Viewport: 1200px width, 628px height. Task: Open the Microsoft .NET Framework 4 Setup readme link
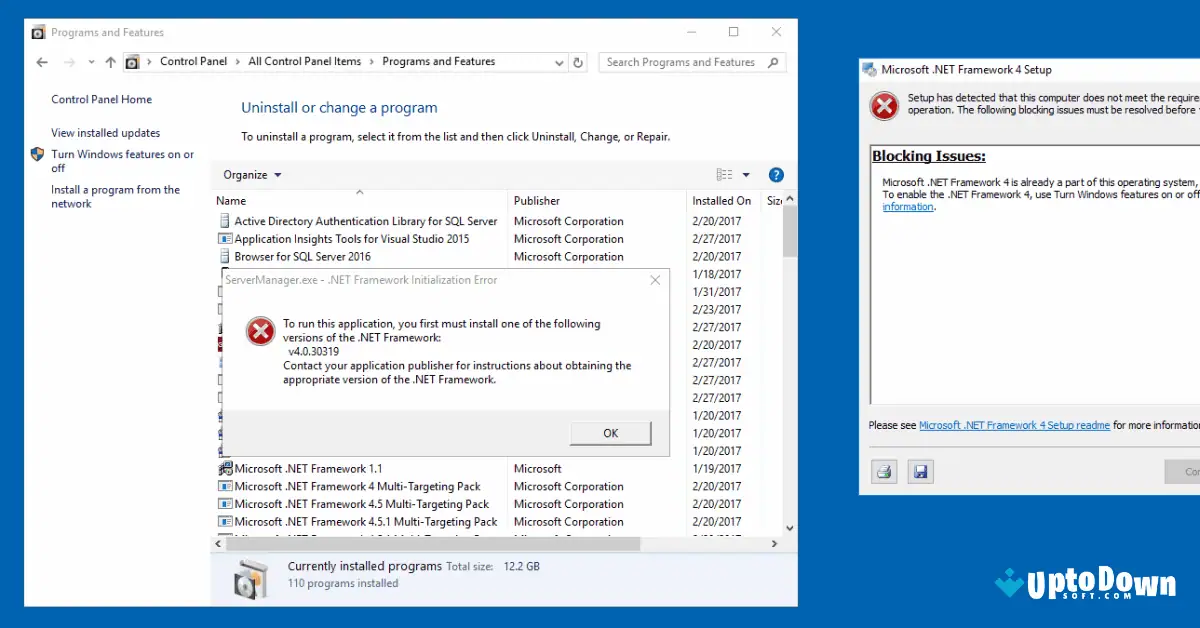pos(1013,425)
